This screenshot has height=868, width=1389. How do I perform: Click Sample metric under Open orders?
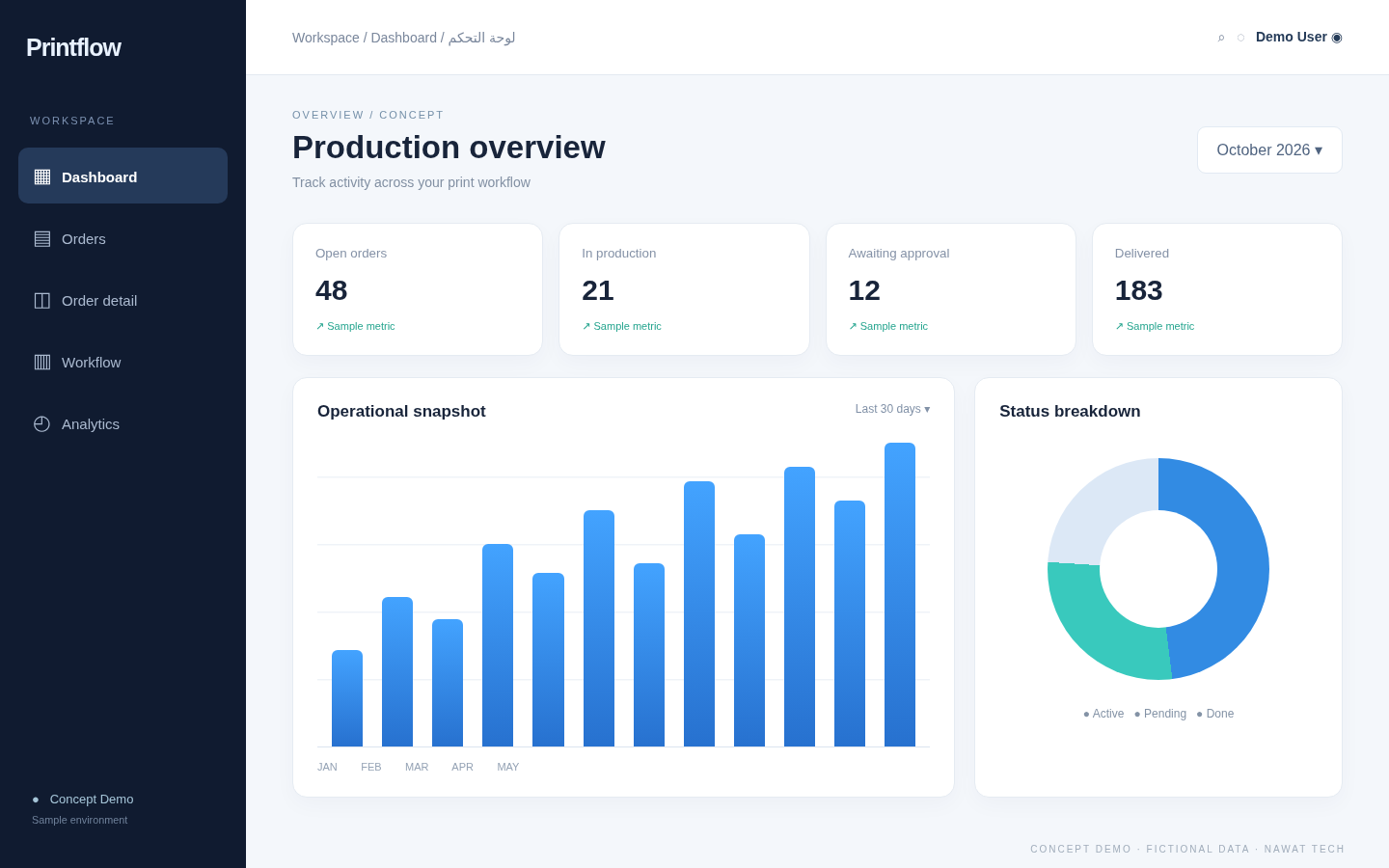coord(355,326)
